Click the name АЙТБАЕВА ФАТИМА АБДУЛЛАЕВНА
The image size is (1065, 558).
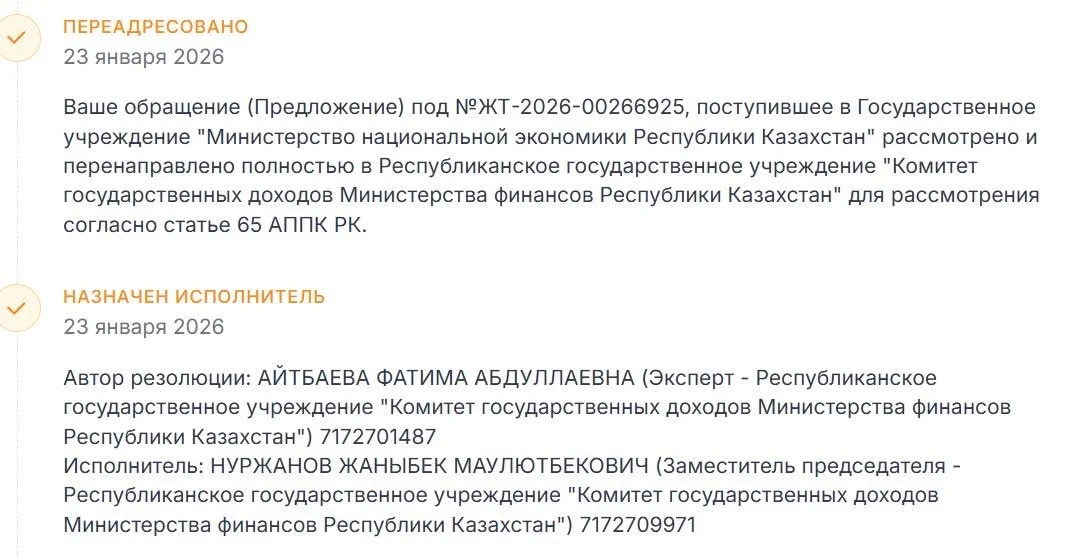point(446,378)
